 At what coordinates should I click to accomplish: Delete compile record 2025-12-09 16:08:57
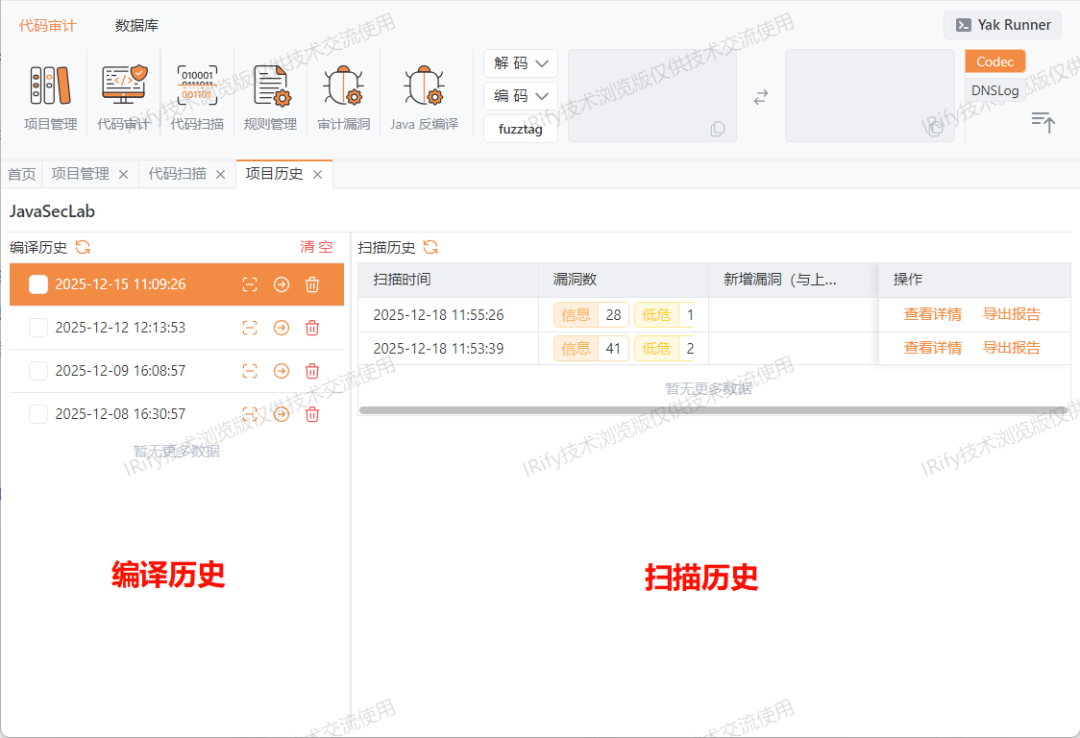click(x=312, y=371)
